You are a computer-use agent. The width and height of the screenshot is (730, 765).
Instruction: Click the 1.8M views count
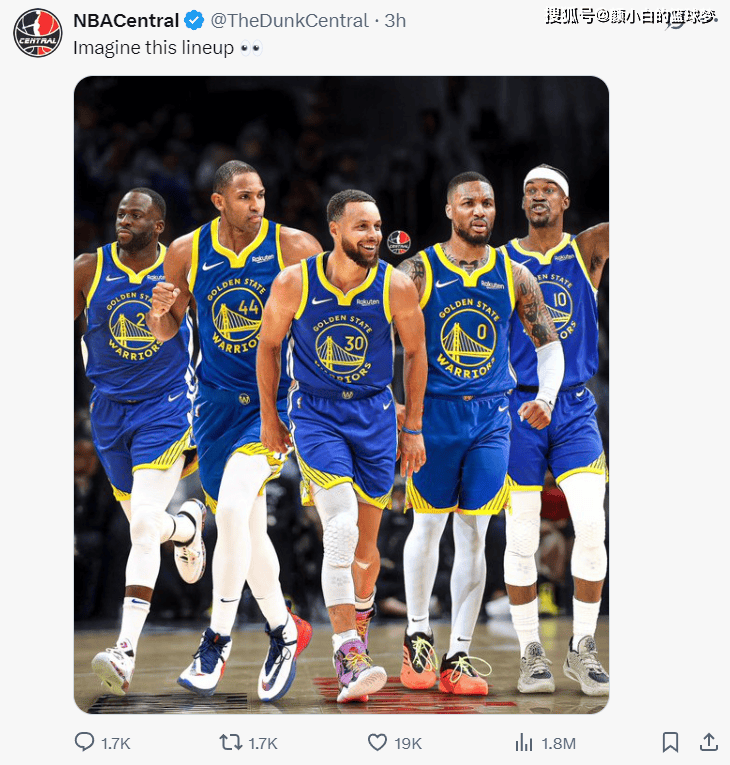(559, 744)
